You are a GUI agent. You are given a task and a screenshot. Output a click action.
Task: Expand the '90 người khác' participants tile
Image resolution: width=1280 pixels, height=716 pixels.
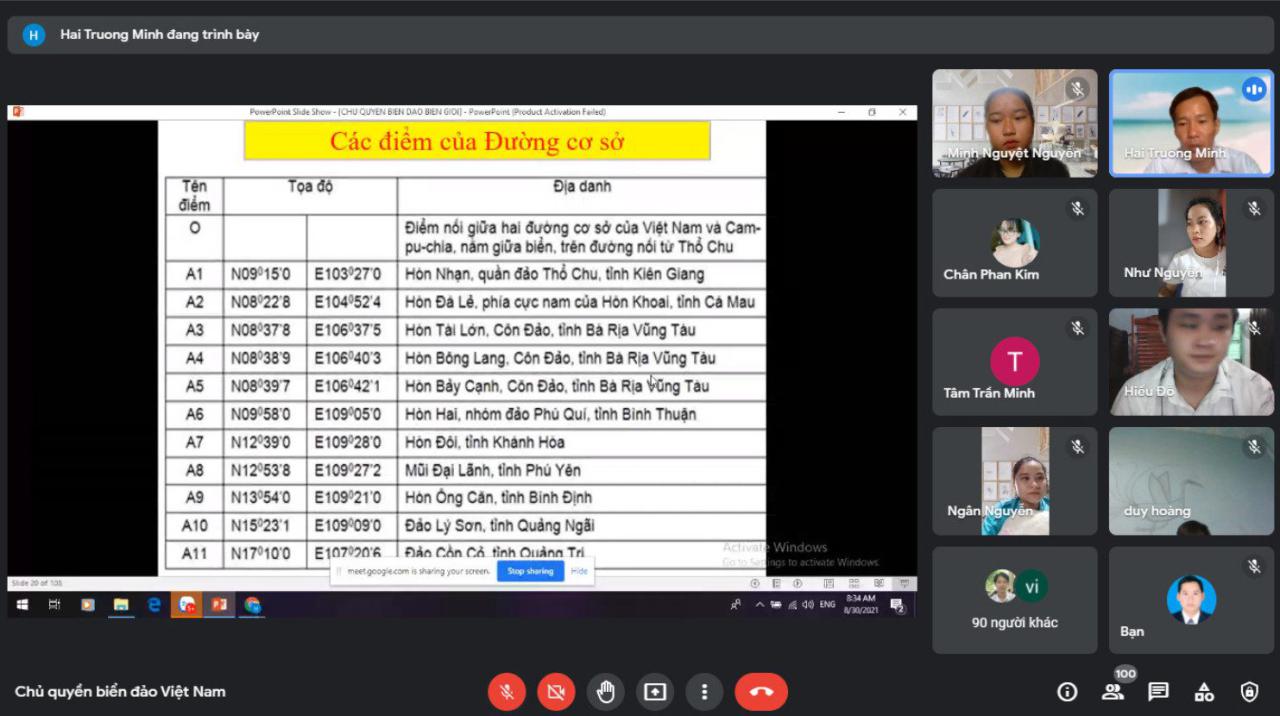pos(1014,600)
